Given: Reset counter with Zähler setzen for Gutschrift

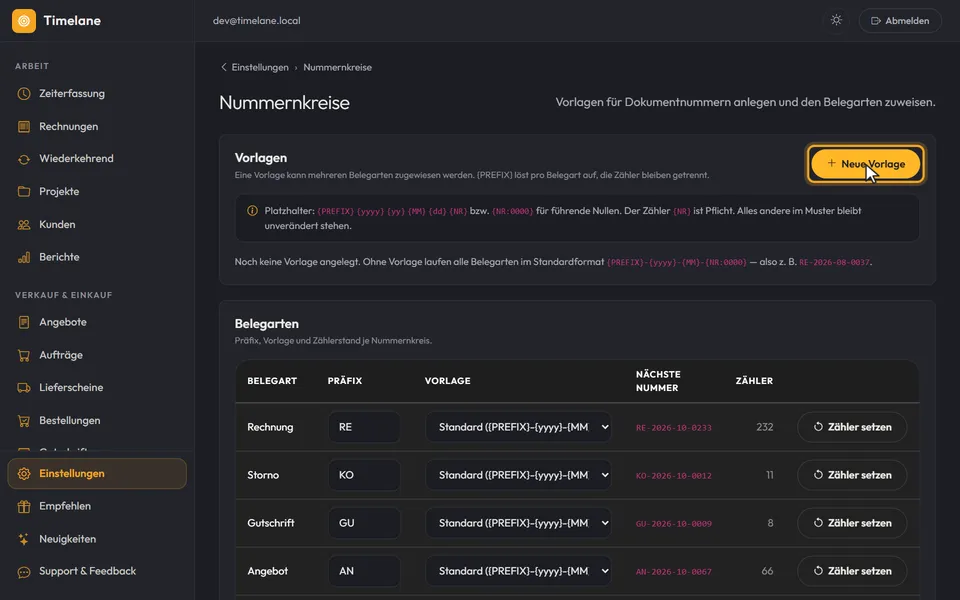Looking at the screenshot, I should (852, 523).
